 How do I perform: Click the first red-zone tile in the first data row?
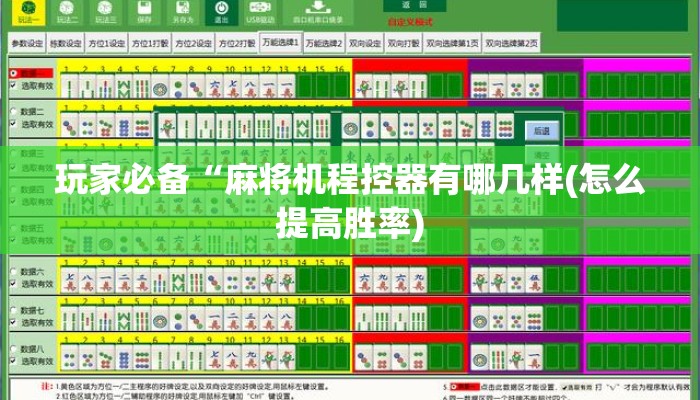coord(364,86)
